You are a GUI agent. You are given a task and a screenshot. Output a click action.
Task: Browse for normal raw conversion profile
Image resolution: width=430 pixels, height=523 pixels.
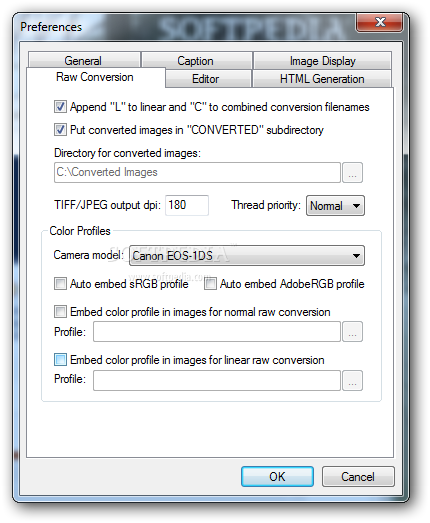(353, 332)
